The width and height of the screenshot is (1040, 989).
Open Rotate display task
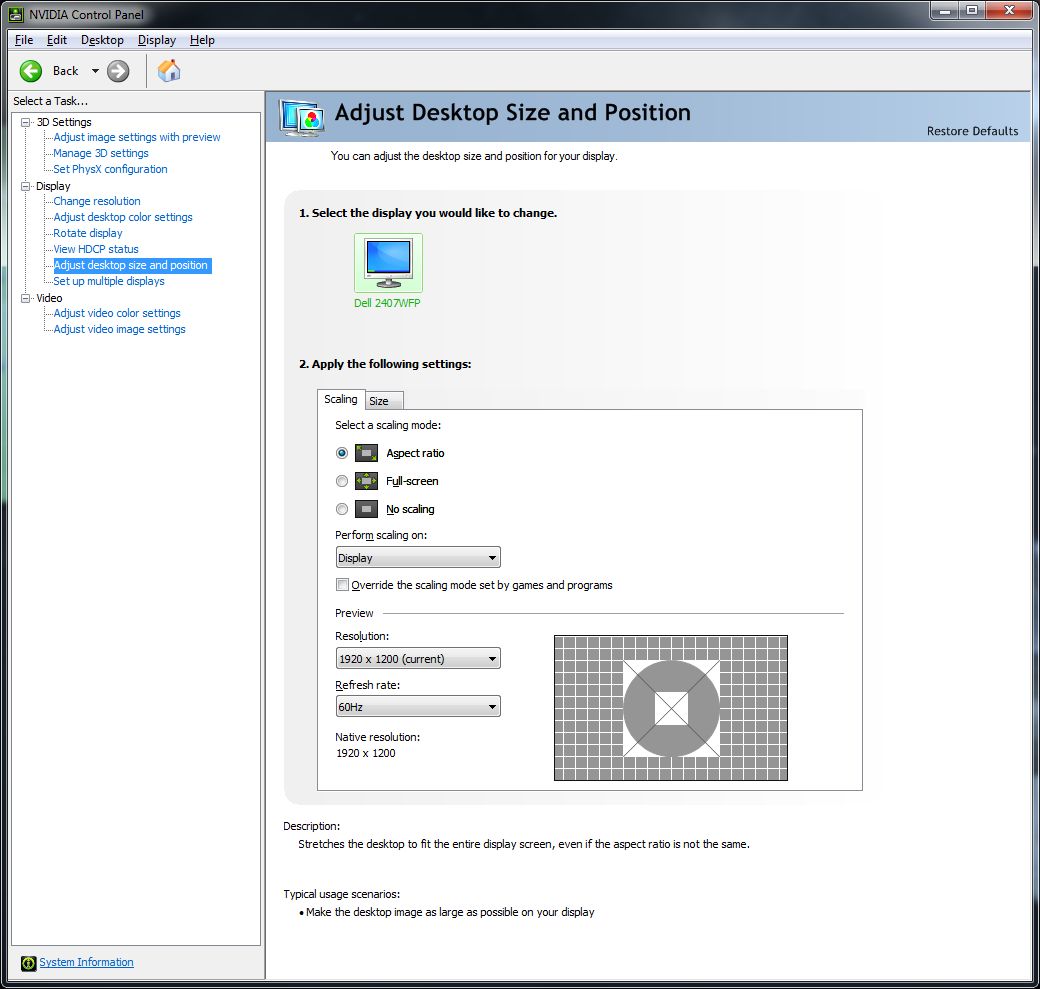88,233
